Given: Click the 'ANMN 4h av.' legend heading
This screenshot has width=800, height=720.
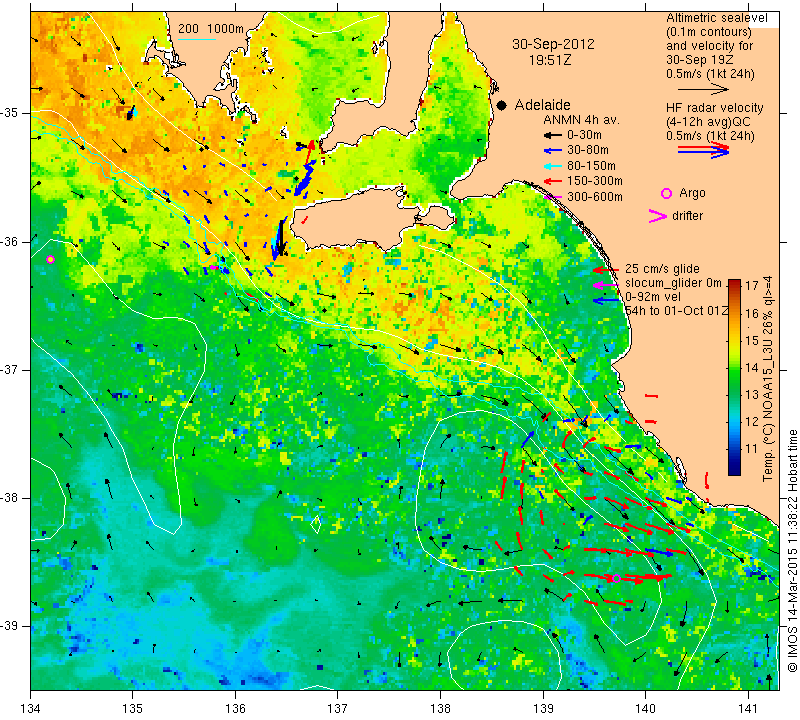Looking at the screenshot, I should click(581, 120).
